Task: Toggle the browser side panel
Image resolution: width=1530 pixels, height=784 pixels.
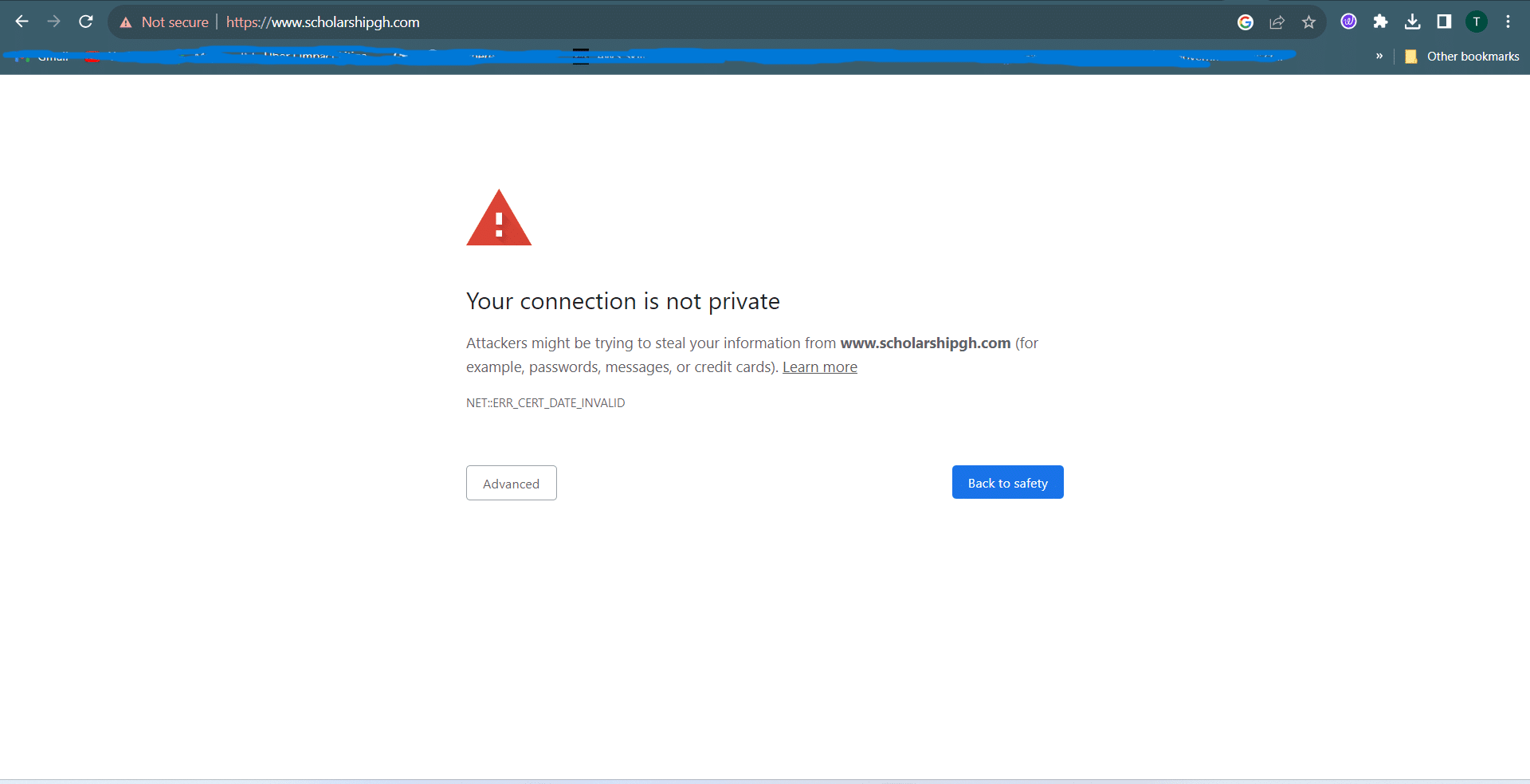Action: coord(1444,22)
